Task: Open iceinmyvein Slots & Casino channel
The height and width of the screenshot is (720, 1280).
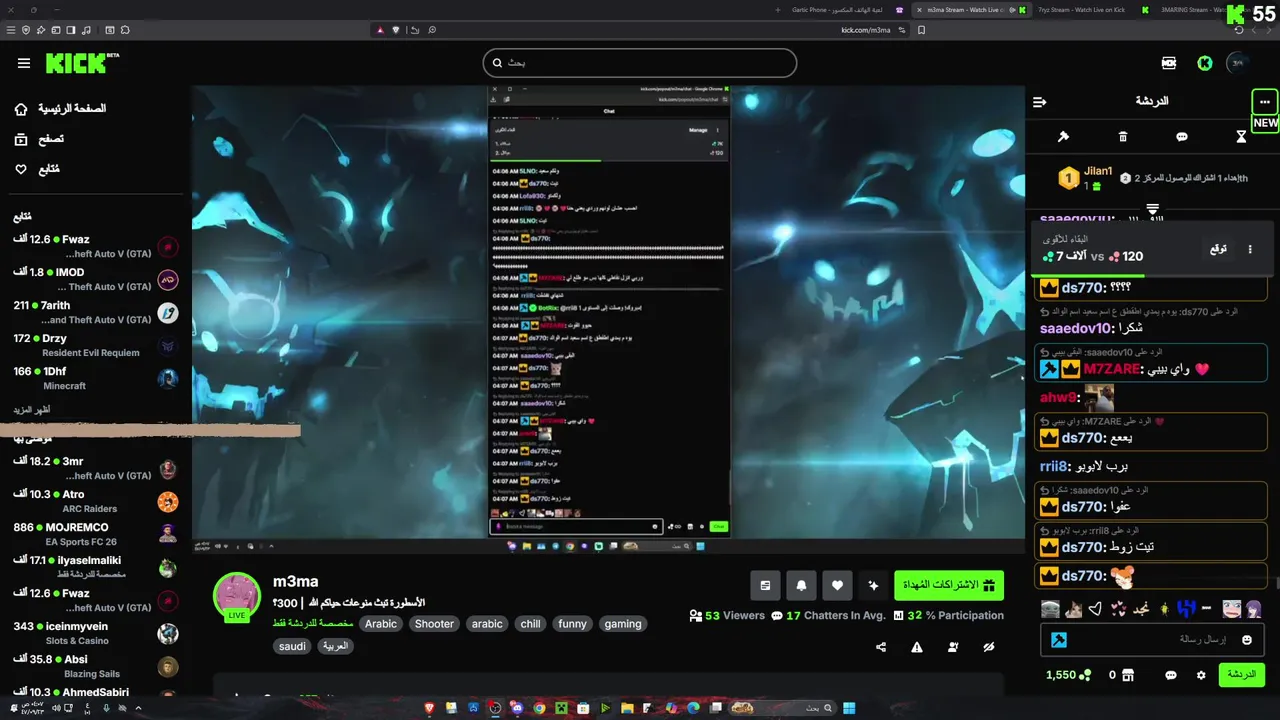Action: (x=96, y=633)
